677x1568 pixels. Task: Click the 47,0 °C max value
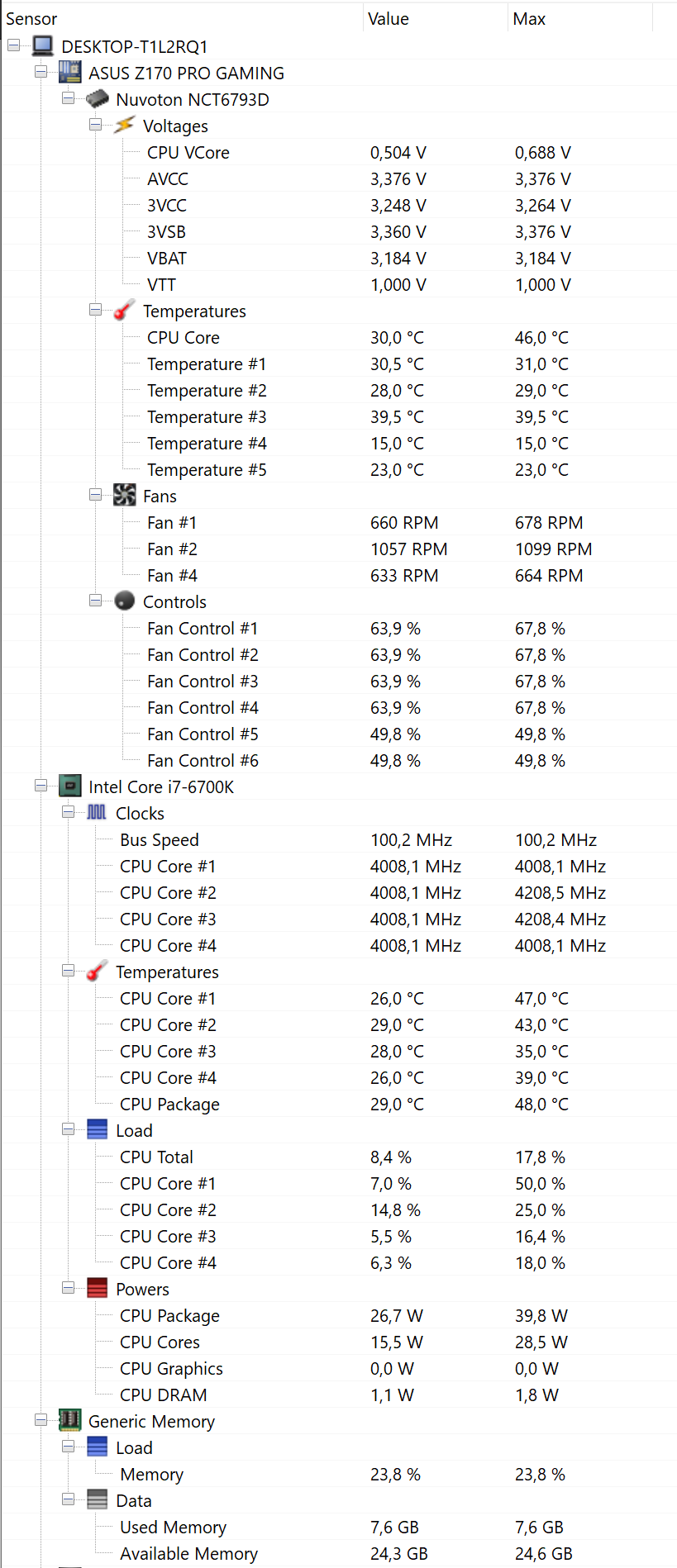point(541,998)
